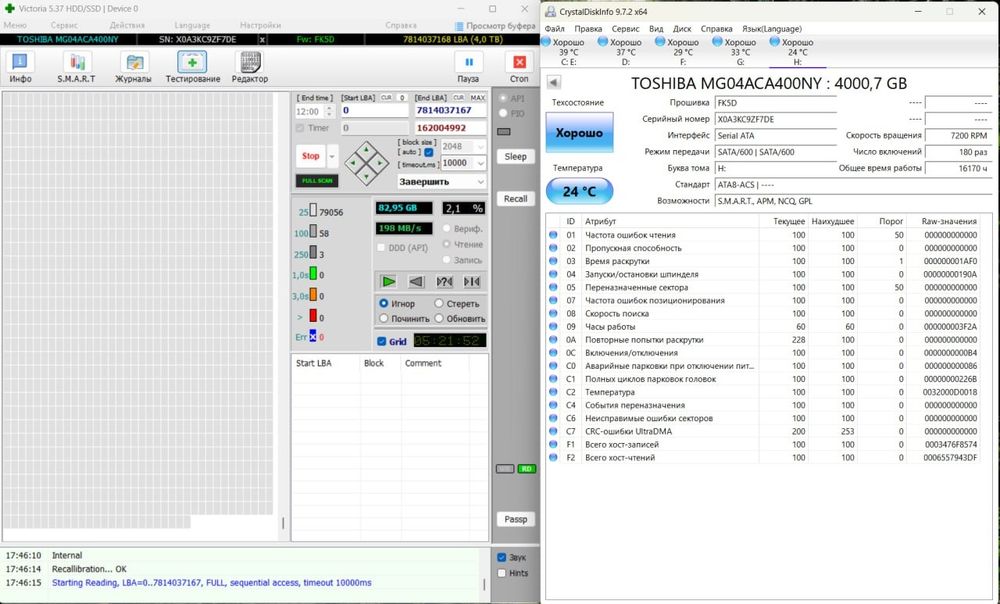
Task: Click the skip-to-unknown |?| button
Action: pos(444,281)
